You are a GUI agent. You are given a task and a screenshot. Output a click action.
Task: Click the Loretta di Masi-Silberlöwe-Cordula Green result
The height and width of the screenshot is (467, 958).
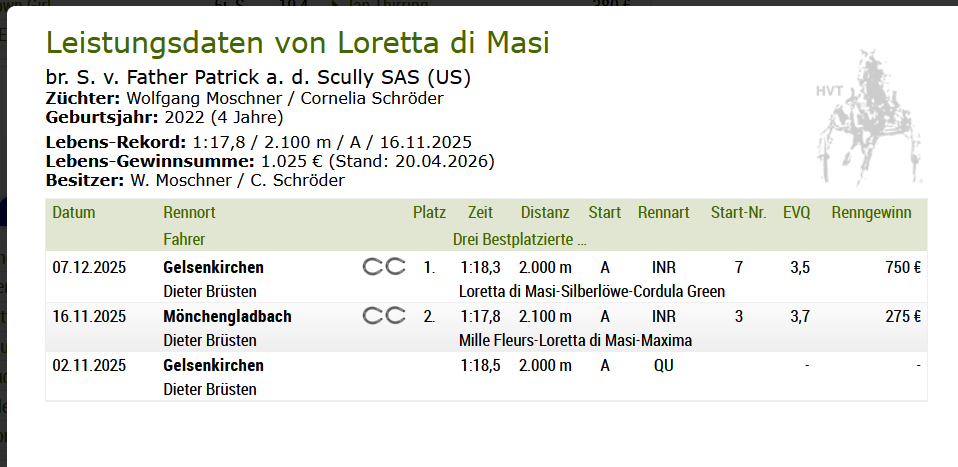point(591,291)
